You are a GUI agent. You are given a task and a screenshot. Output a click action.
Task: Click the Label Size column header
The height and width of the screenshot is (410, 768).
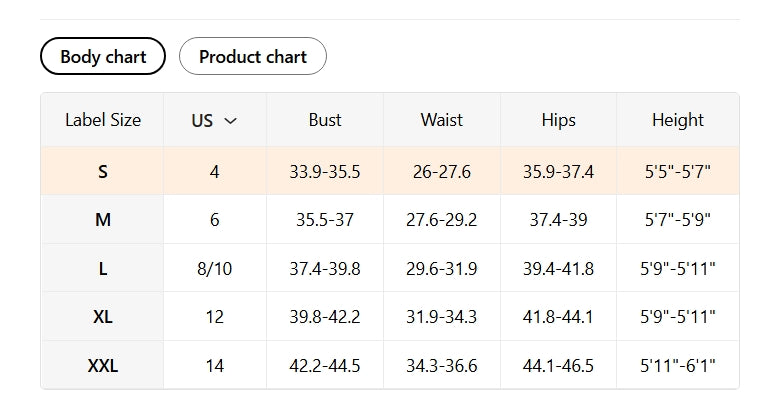click(103, 120)
